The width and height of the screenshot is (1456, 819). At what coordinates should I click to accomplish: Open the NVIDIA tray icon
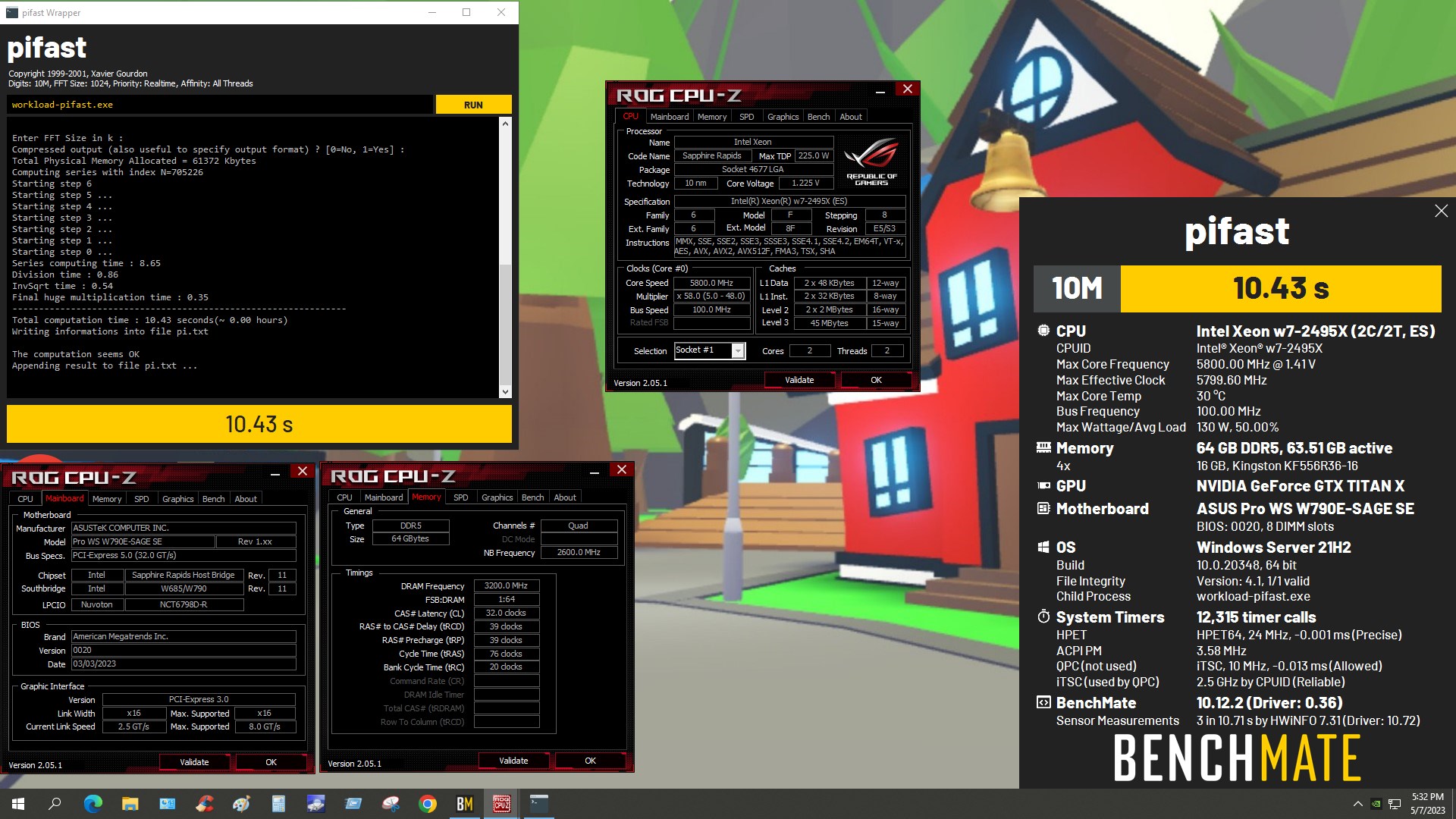point(1376,804)
